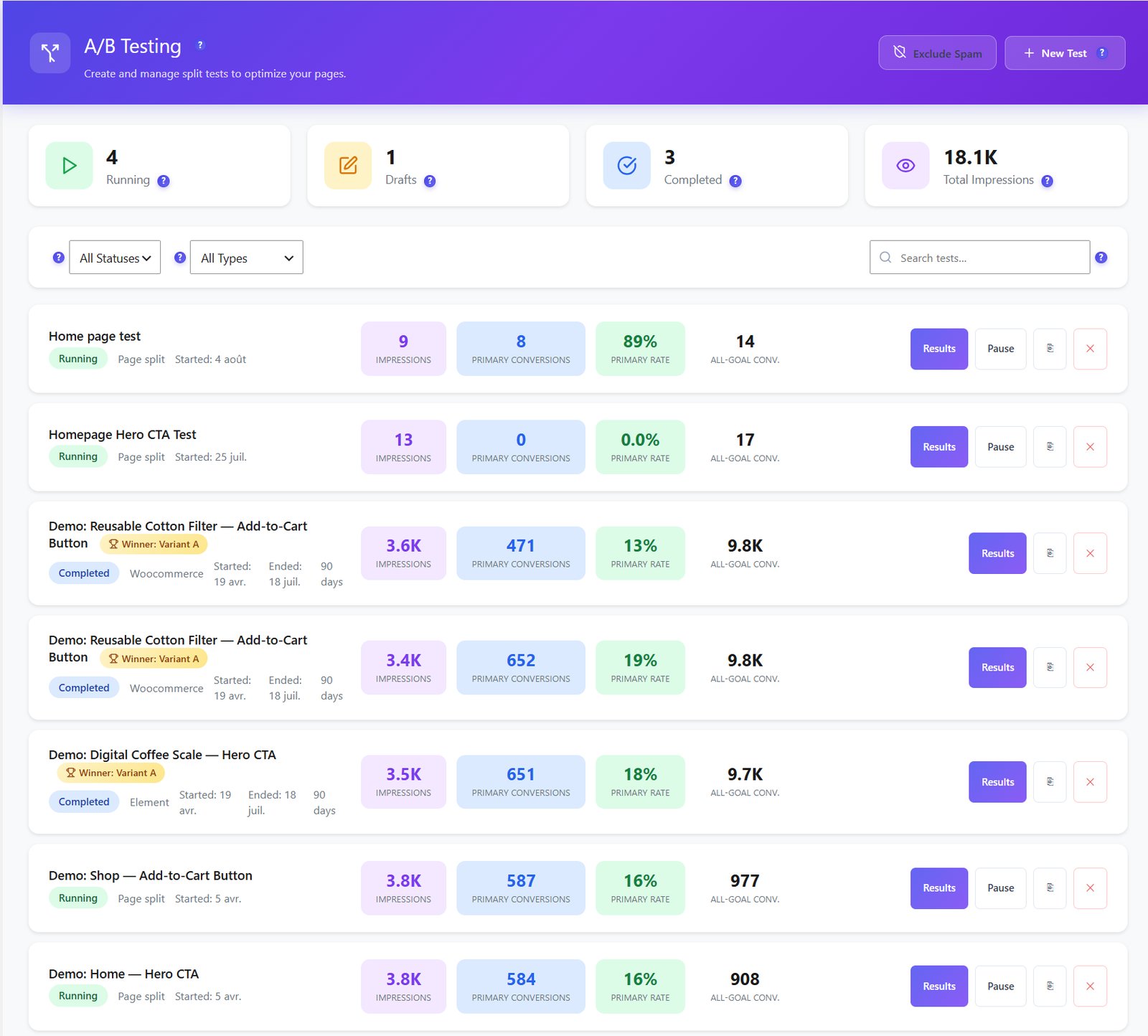
Task: Delete the Homepage Hero CTA Test
Action: [1090, 447]
